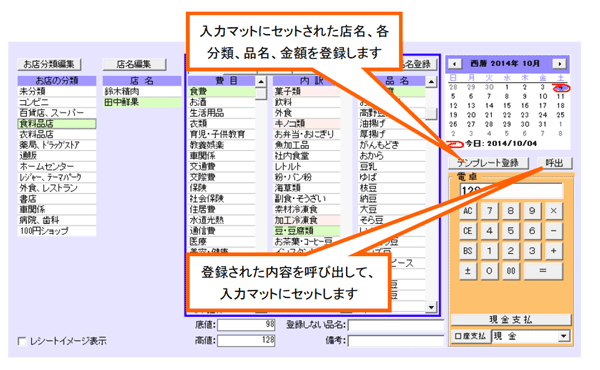This screenshot has height=370, width=600.
Task: Click calculator digit 4
Action: click(x=489, y=231)
